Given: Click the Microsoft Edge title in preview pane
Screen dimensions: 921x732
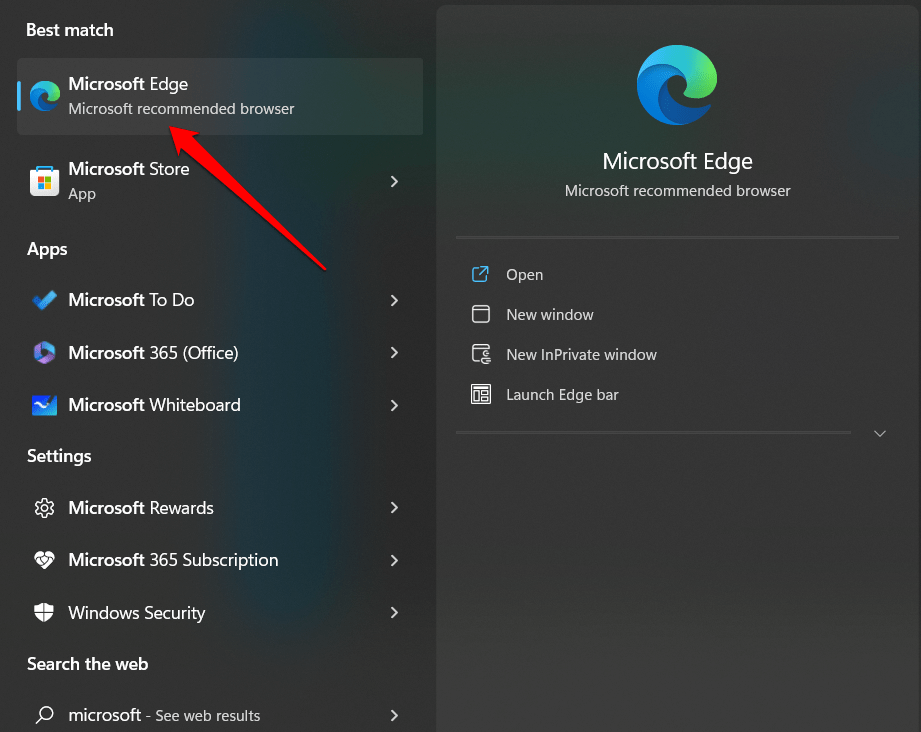Looking at the screenshot, I should click(x=677, y=162).
